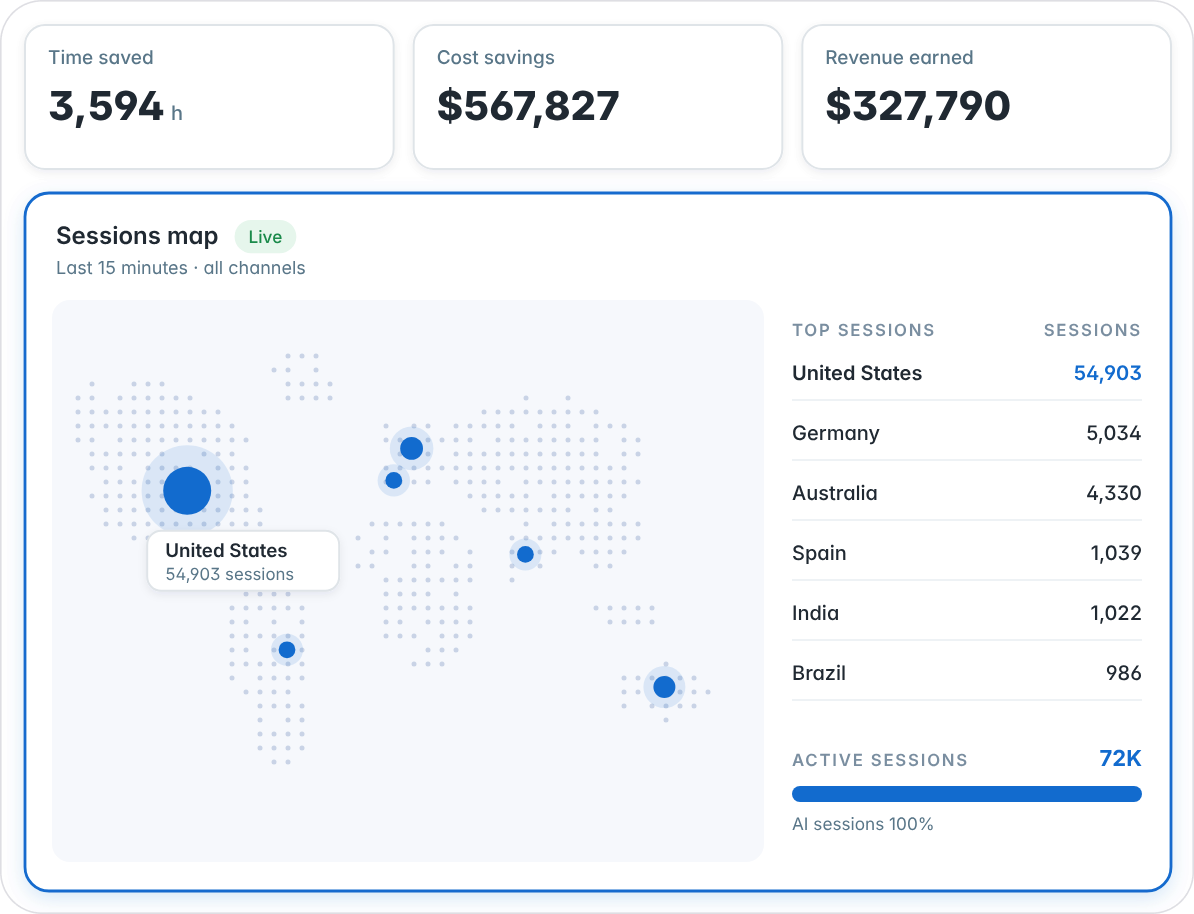The width and height of the screenshot is (1194, 914).
Task: Click the Active sessions progress bar
Action: click(966, 794)
